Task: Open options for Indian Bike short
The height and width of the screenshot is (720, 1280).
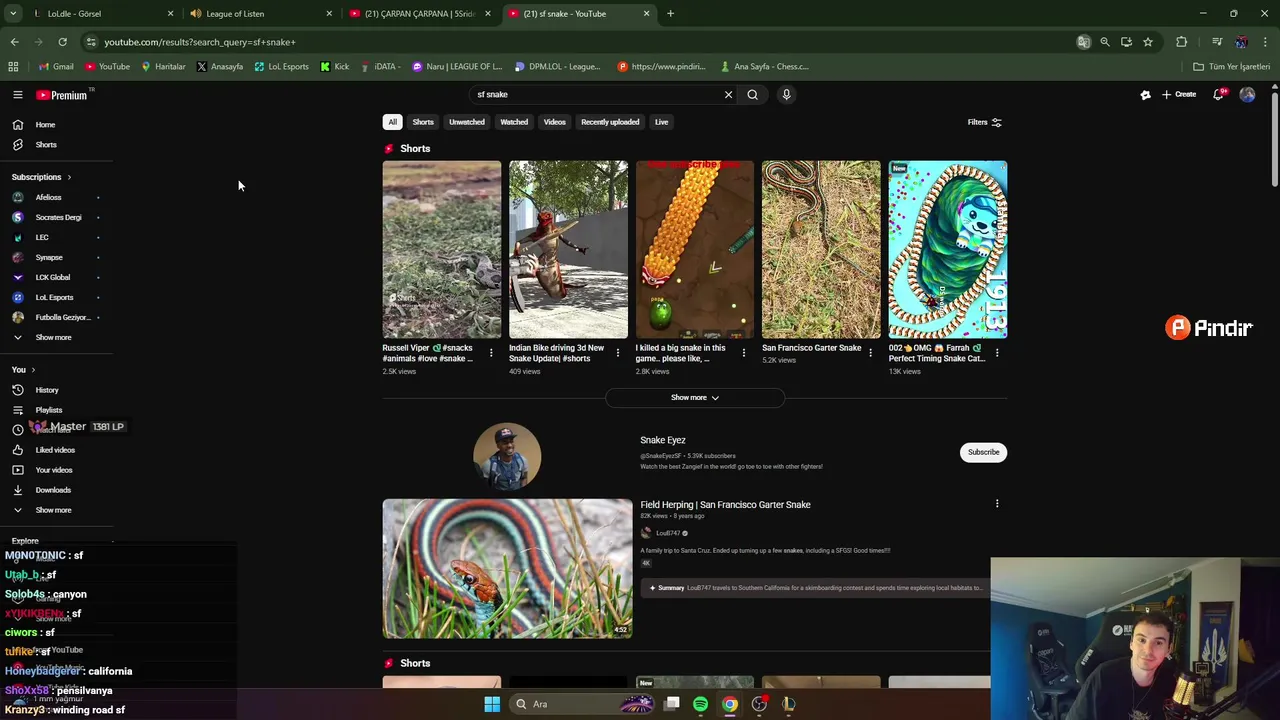Action: (617, 352)
